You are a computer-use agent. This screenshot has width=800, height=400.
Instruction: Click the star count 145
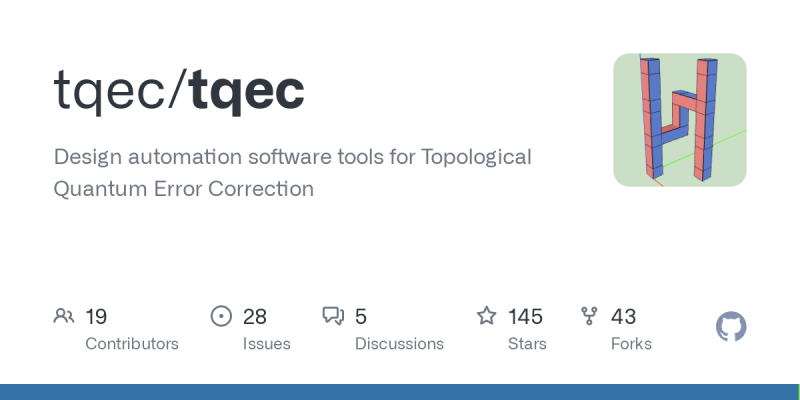point(525,317)
